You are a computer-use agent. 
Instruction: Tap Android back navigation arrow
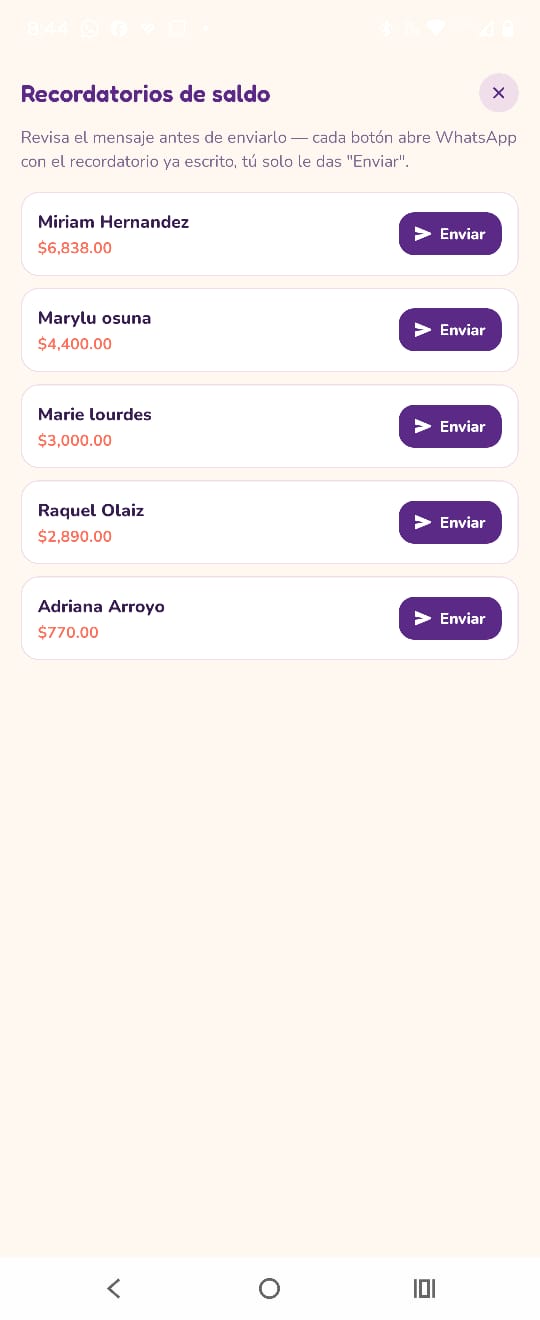tap(114, 1288)
